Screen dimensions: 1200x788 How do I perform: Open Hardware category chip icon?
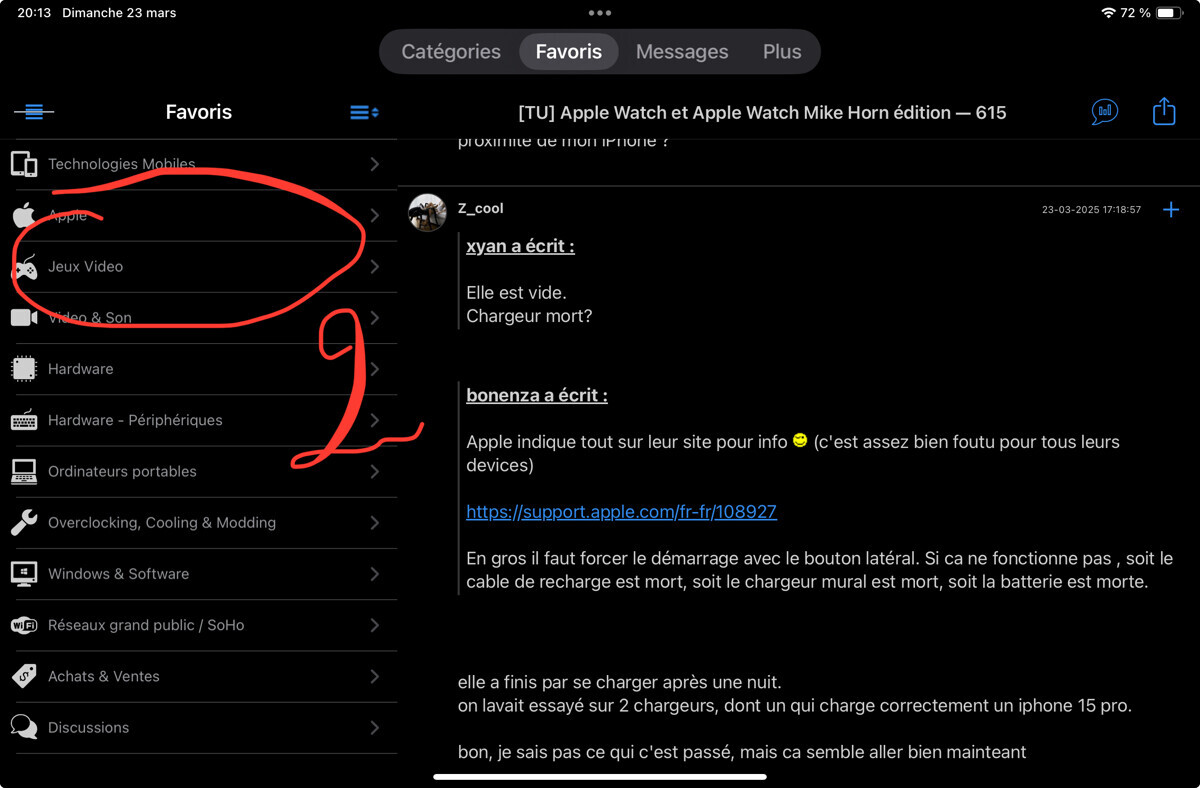click(24, 369)
